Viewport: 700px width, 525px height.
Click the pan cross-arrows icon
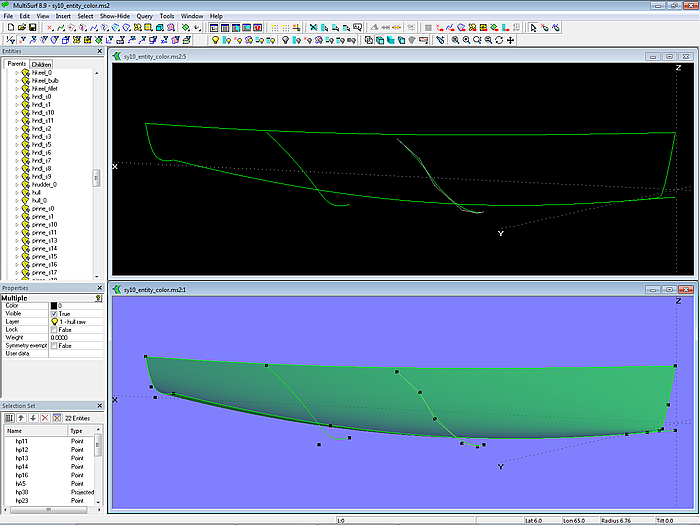[x=511, y=40]
